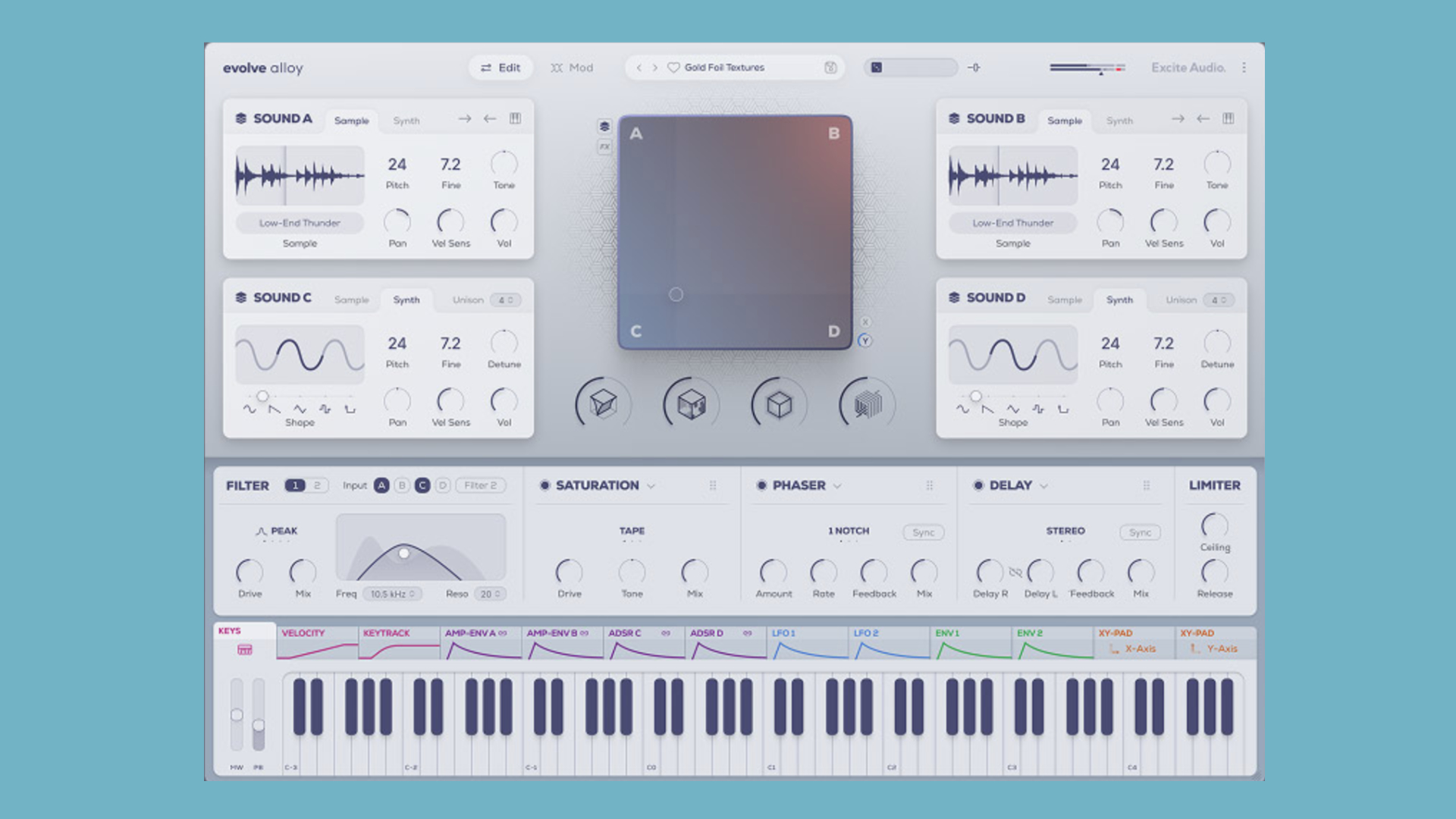This screenshot has width=1456, height=819.
Task: Click the Sound B right arrow icon
Action: [1177, 118]
